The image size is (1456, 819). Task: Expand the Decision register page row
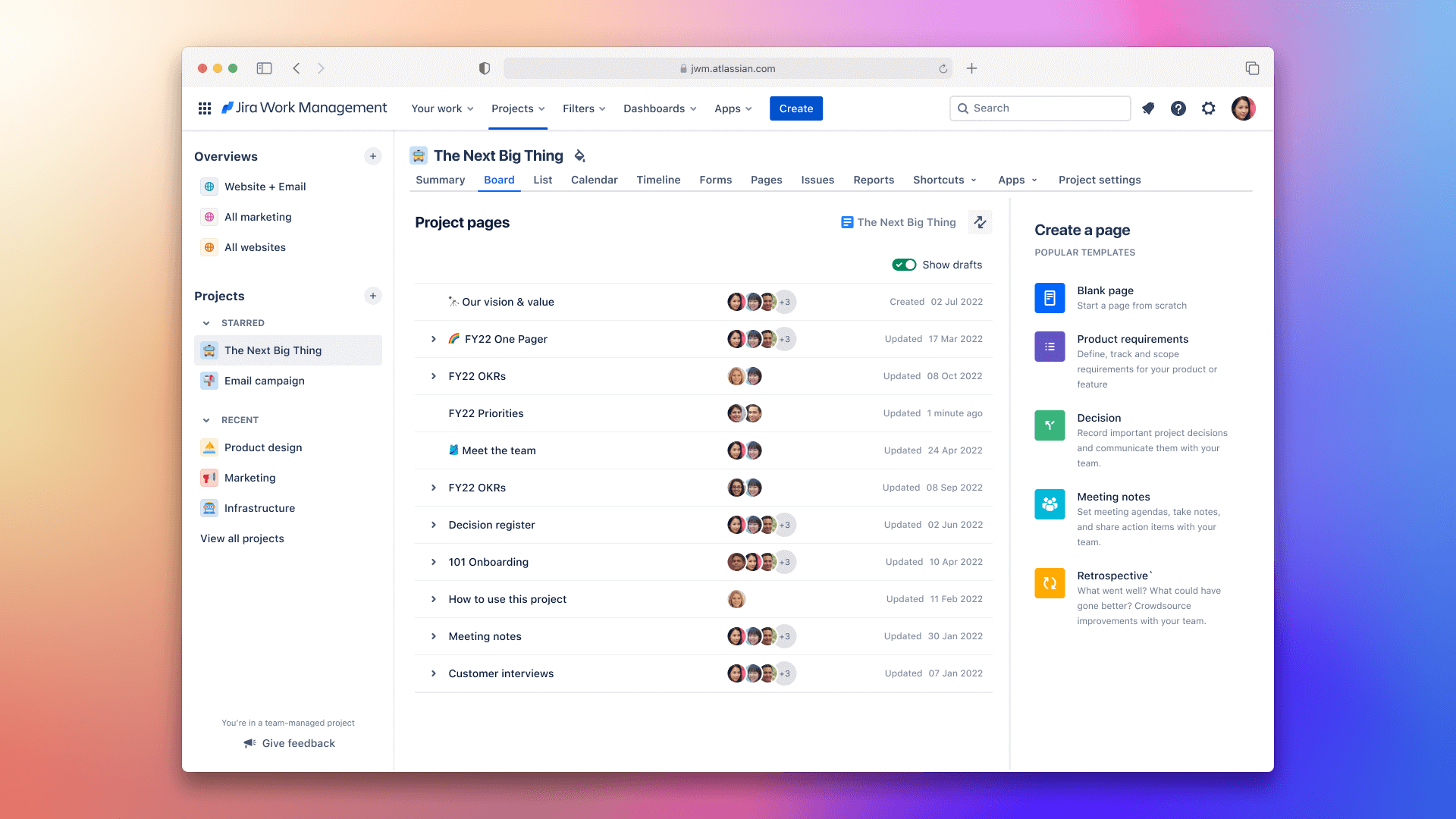(434, 524)
